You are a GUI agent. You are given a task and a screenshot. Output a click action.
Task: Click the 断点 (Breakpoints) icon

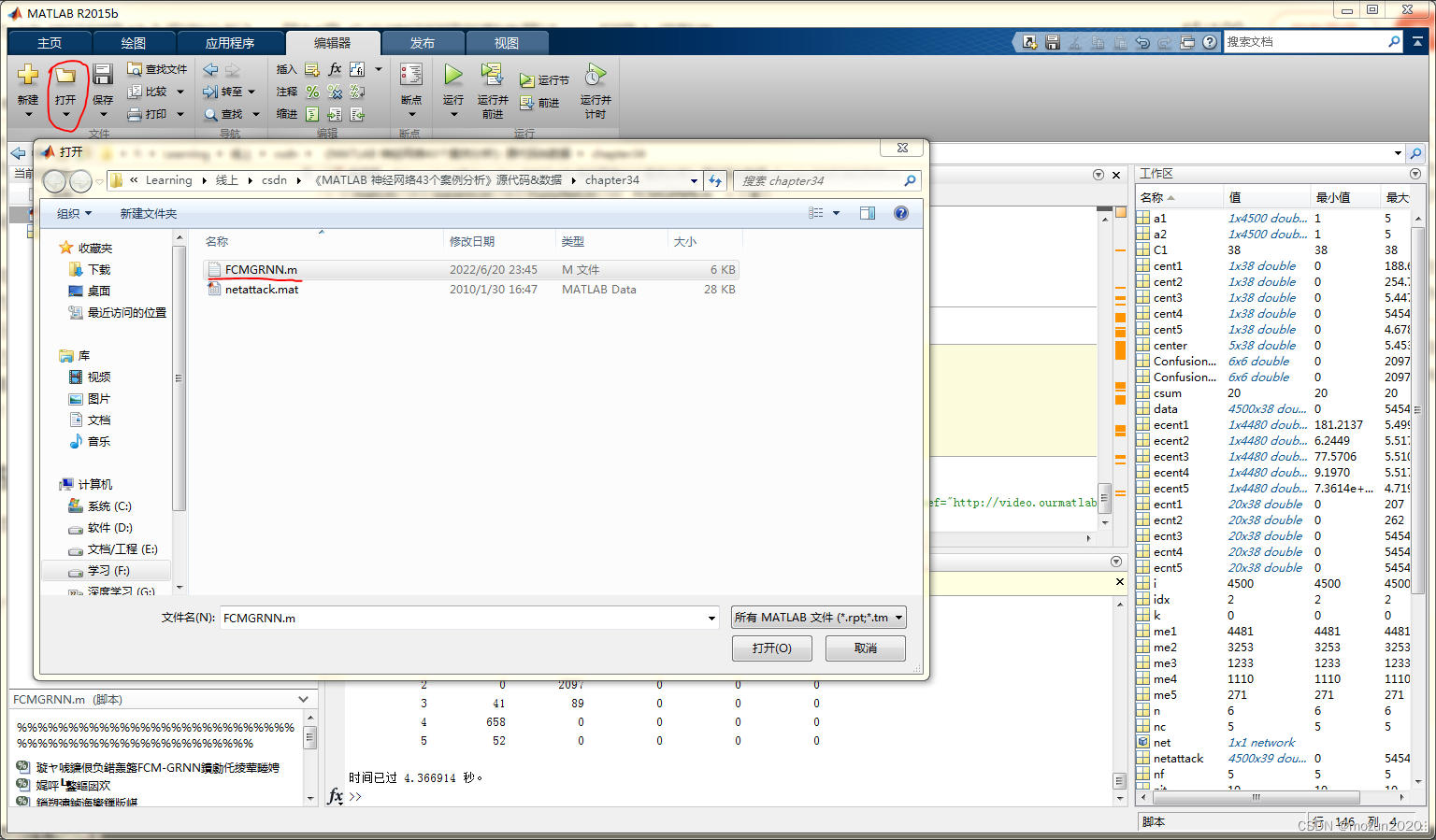(411, 75)
